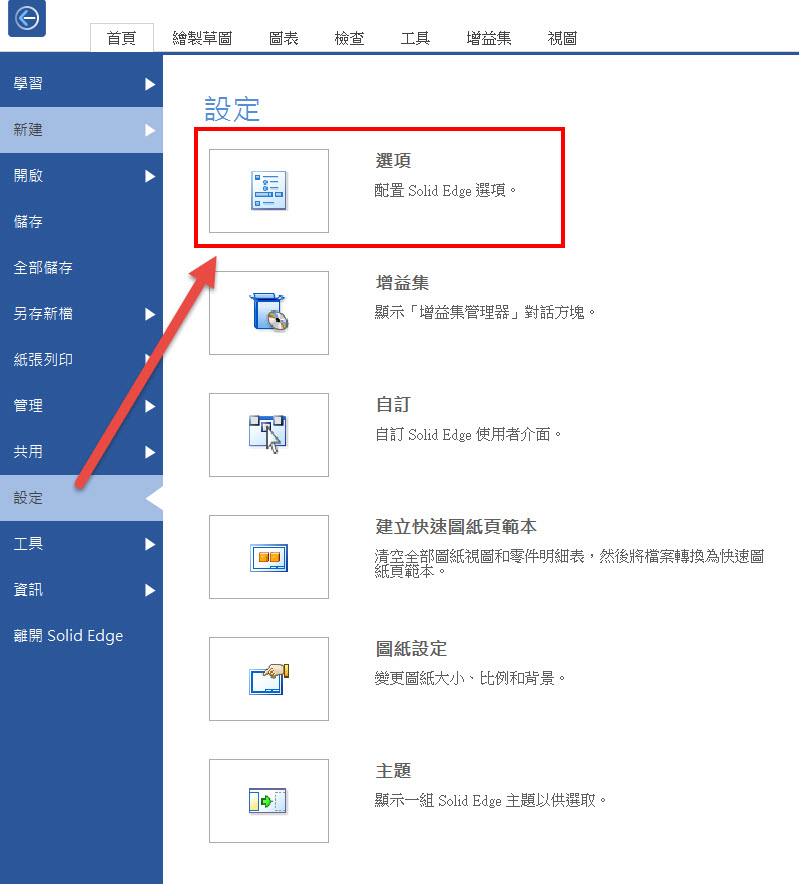Screen dimensions: 799x884
Task: Expand the 開啟 submenu arrow
Action: coord(149,176)
